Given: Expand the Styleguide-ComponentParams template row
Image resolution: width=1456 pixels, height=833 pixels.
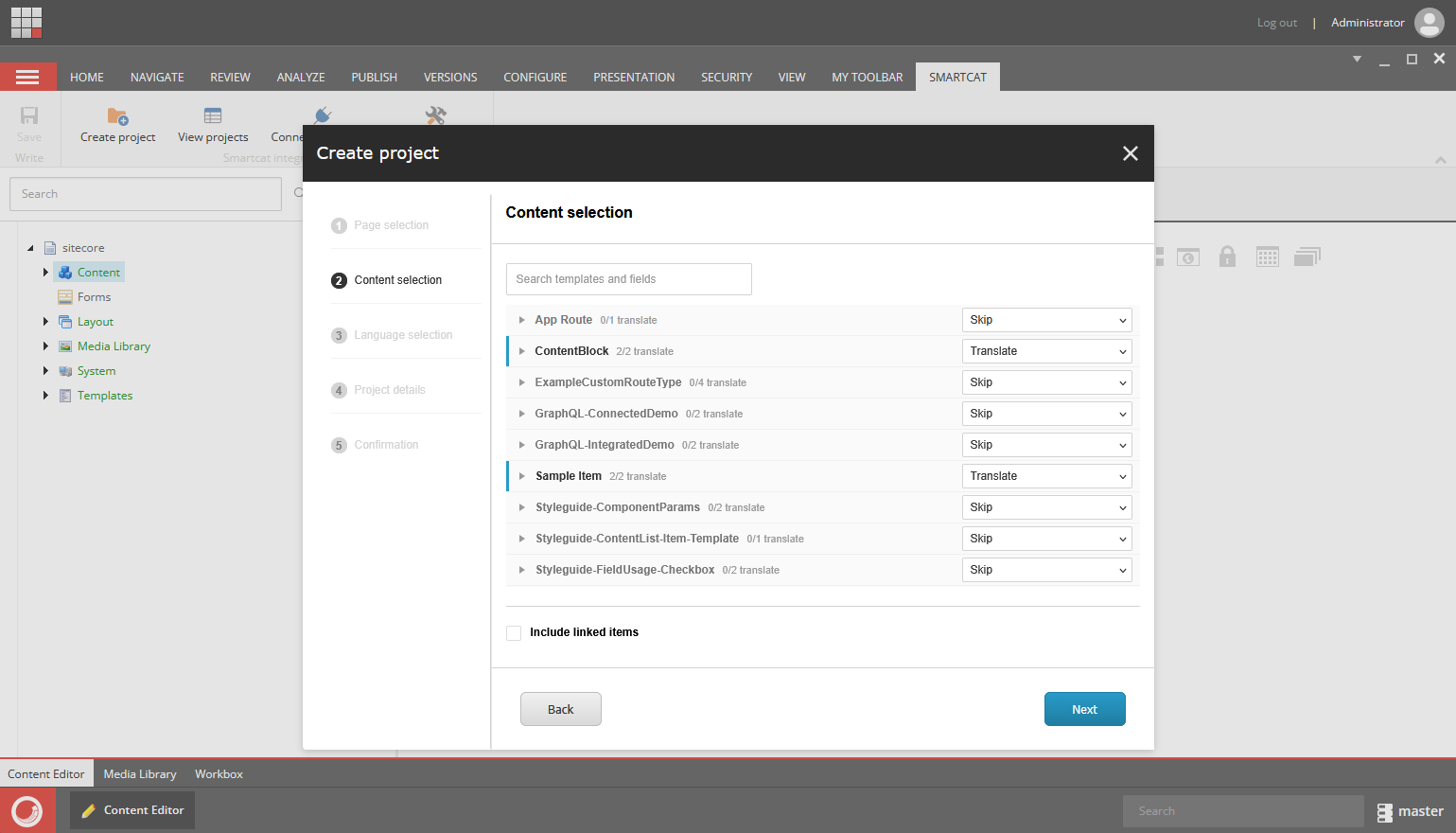Looking at the screenshot, I should (x=521, y=507).
